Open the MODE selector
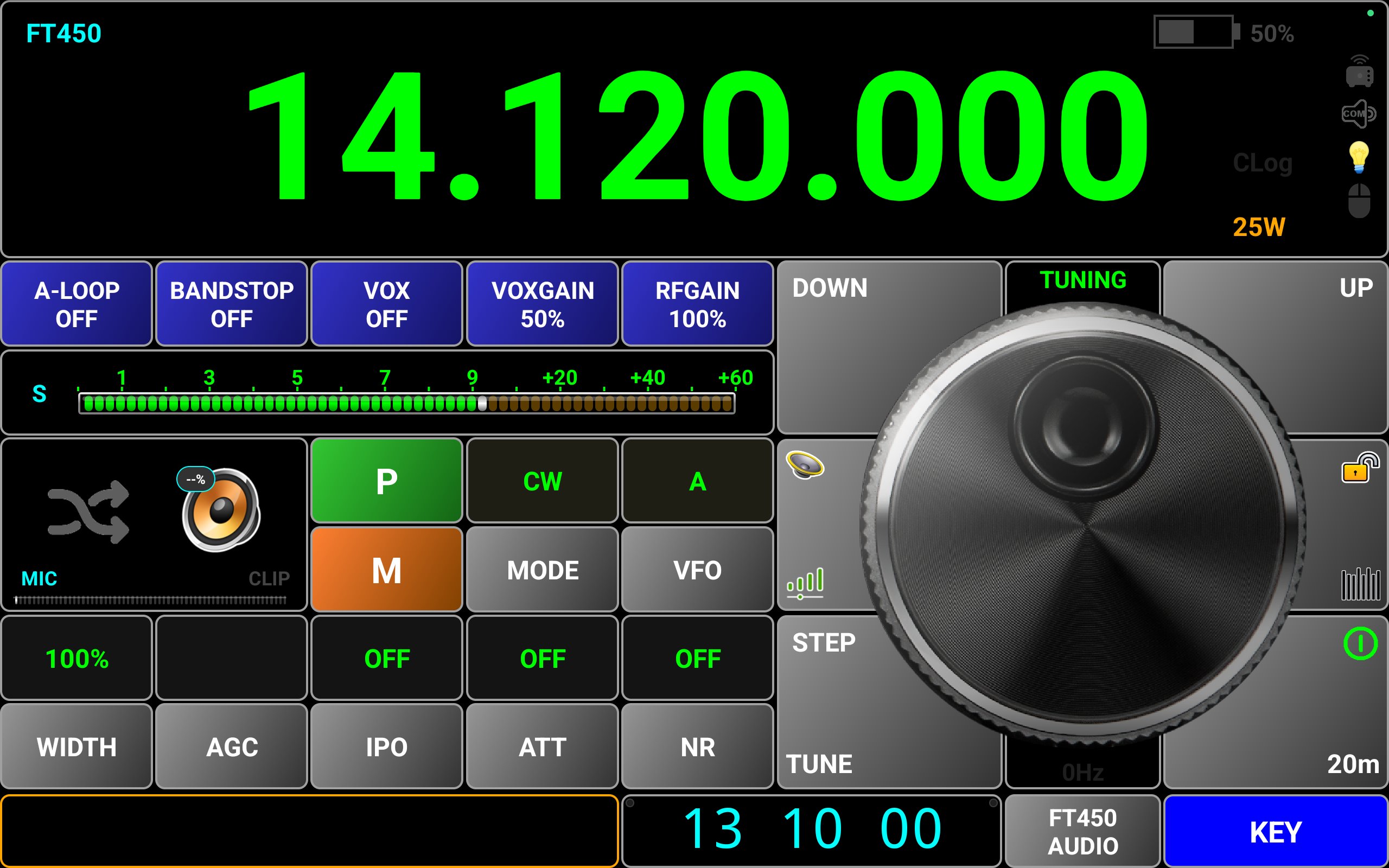The image size is (1389, 868). click(542, 570)
